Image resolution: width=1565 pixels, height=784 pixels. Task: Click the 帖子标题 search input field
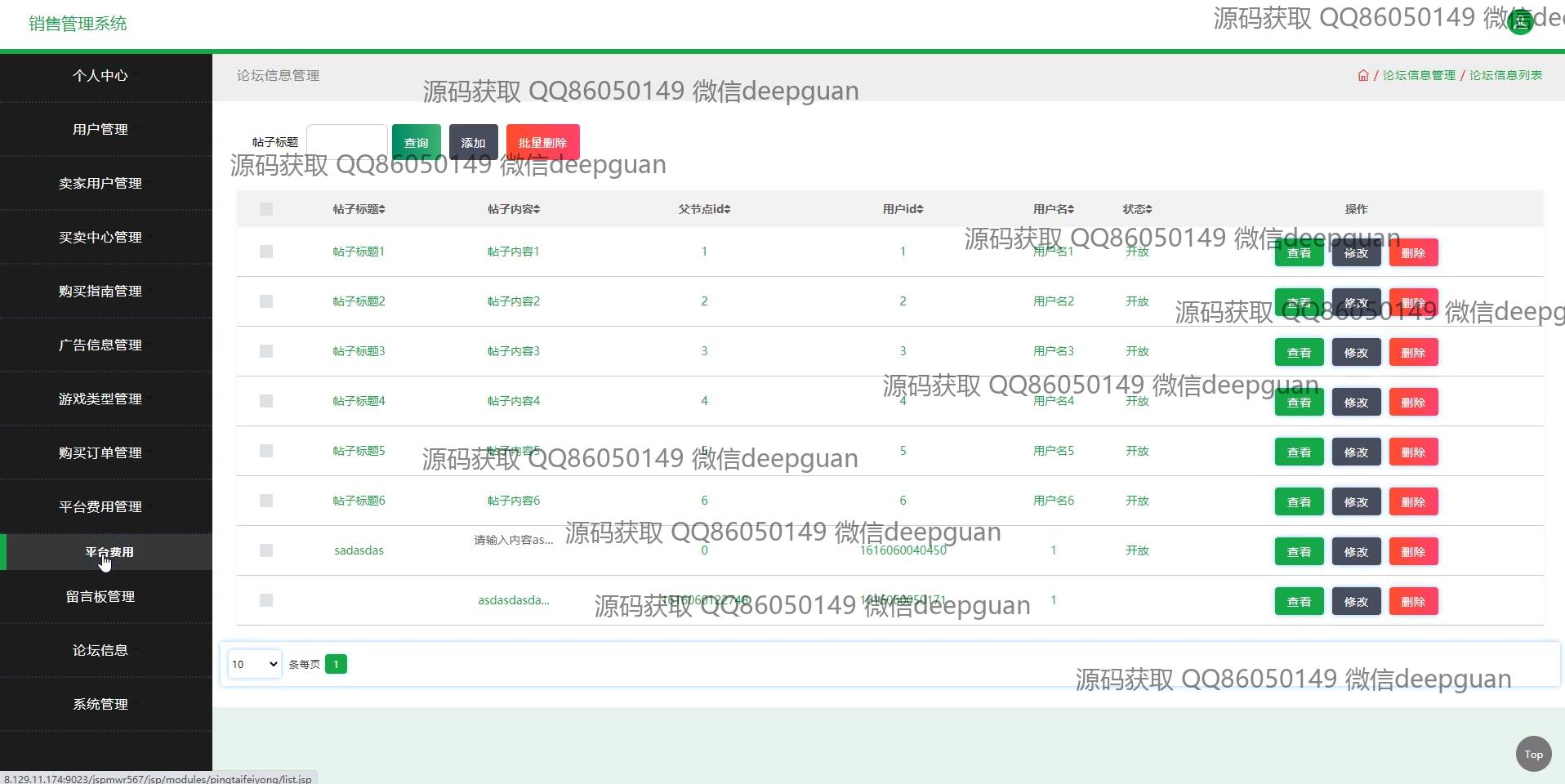coord(347,141)
